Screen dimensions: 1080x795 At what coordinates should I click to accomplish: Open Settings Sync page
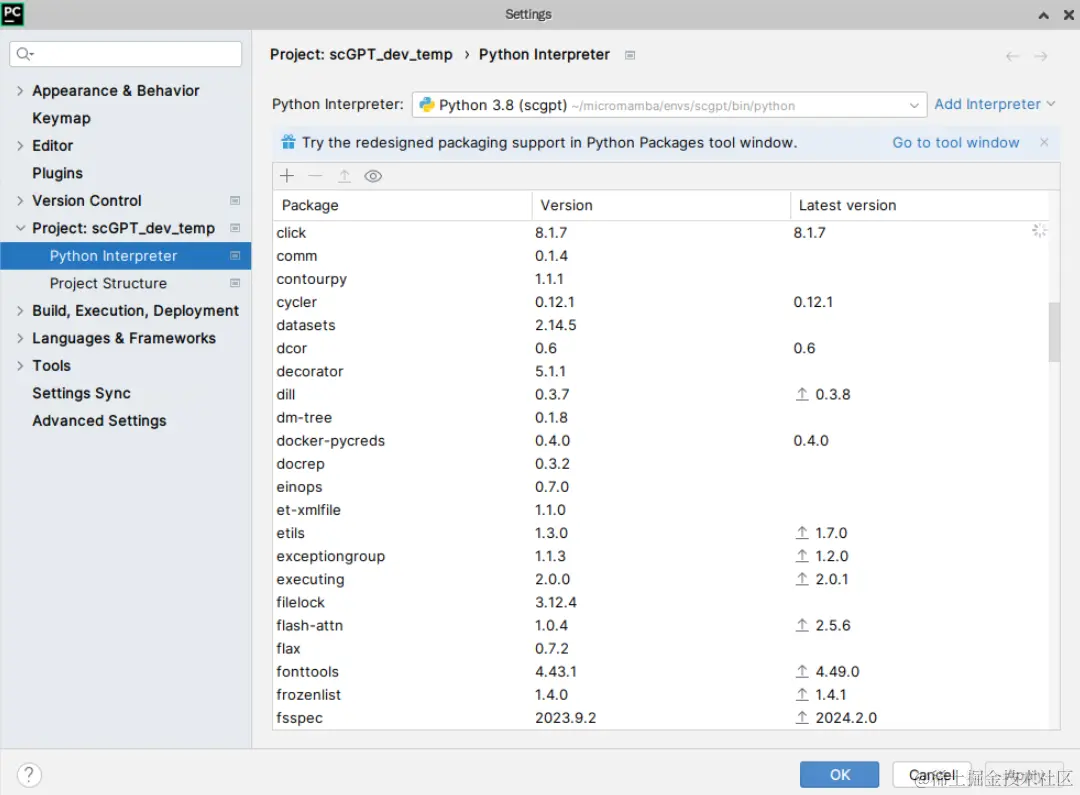pos(81,393)
